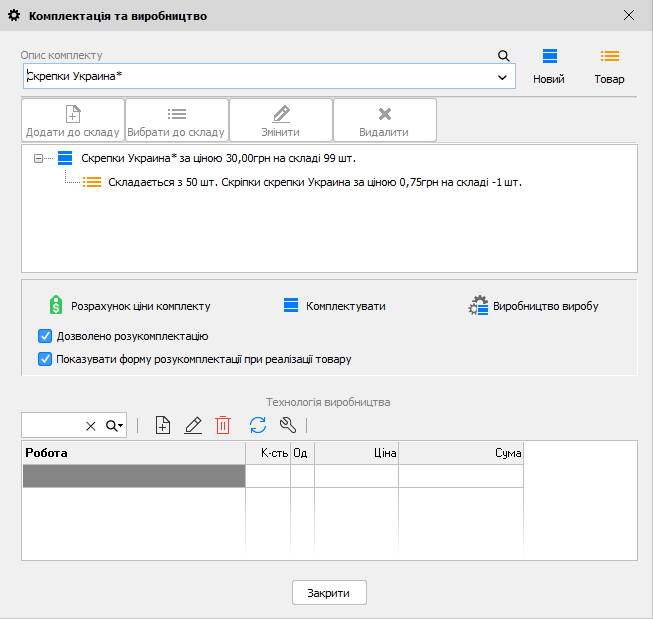Click the blue Новий kit icon
The height and width of the screenshot is (619, 653).
(550, 57)
